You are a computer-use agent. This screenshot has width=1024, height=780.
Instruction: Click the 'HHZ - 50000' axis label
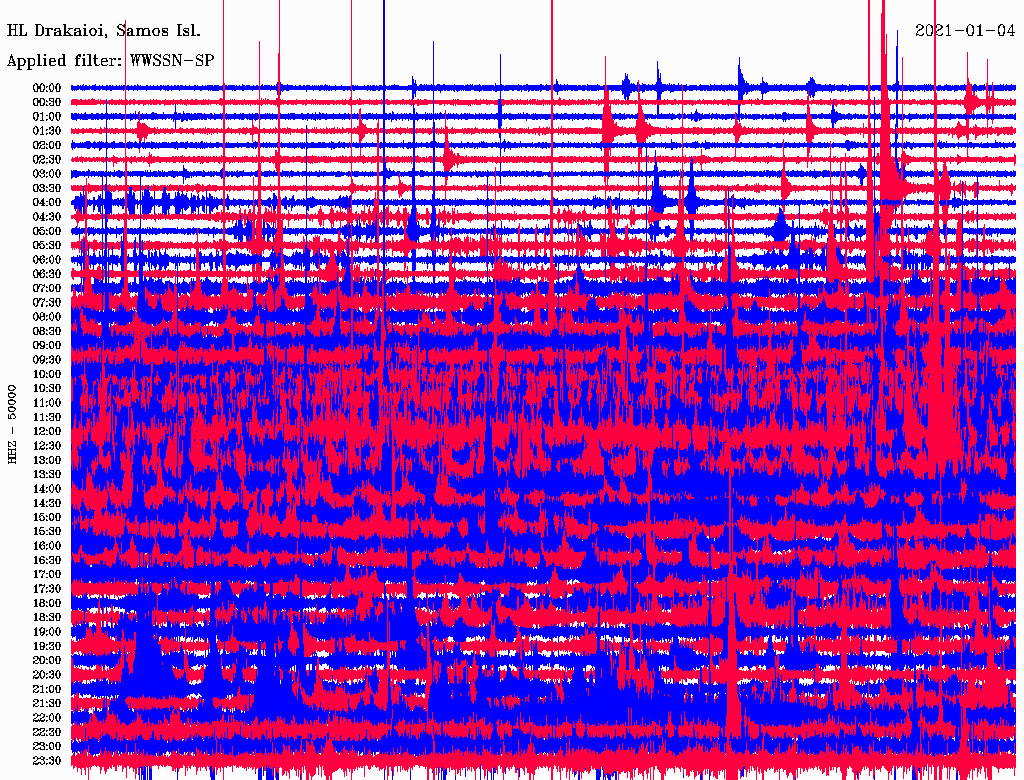12,424
